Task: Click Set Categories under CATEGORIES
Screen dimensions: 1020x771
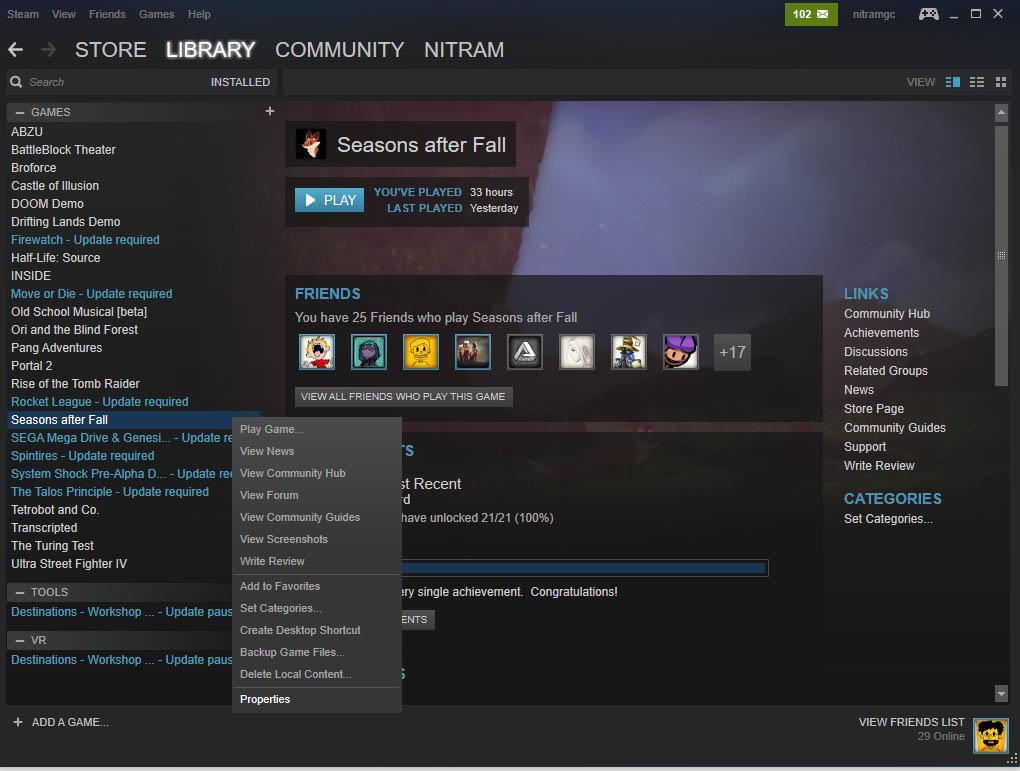Action: (888, 519)
